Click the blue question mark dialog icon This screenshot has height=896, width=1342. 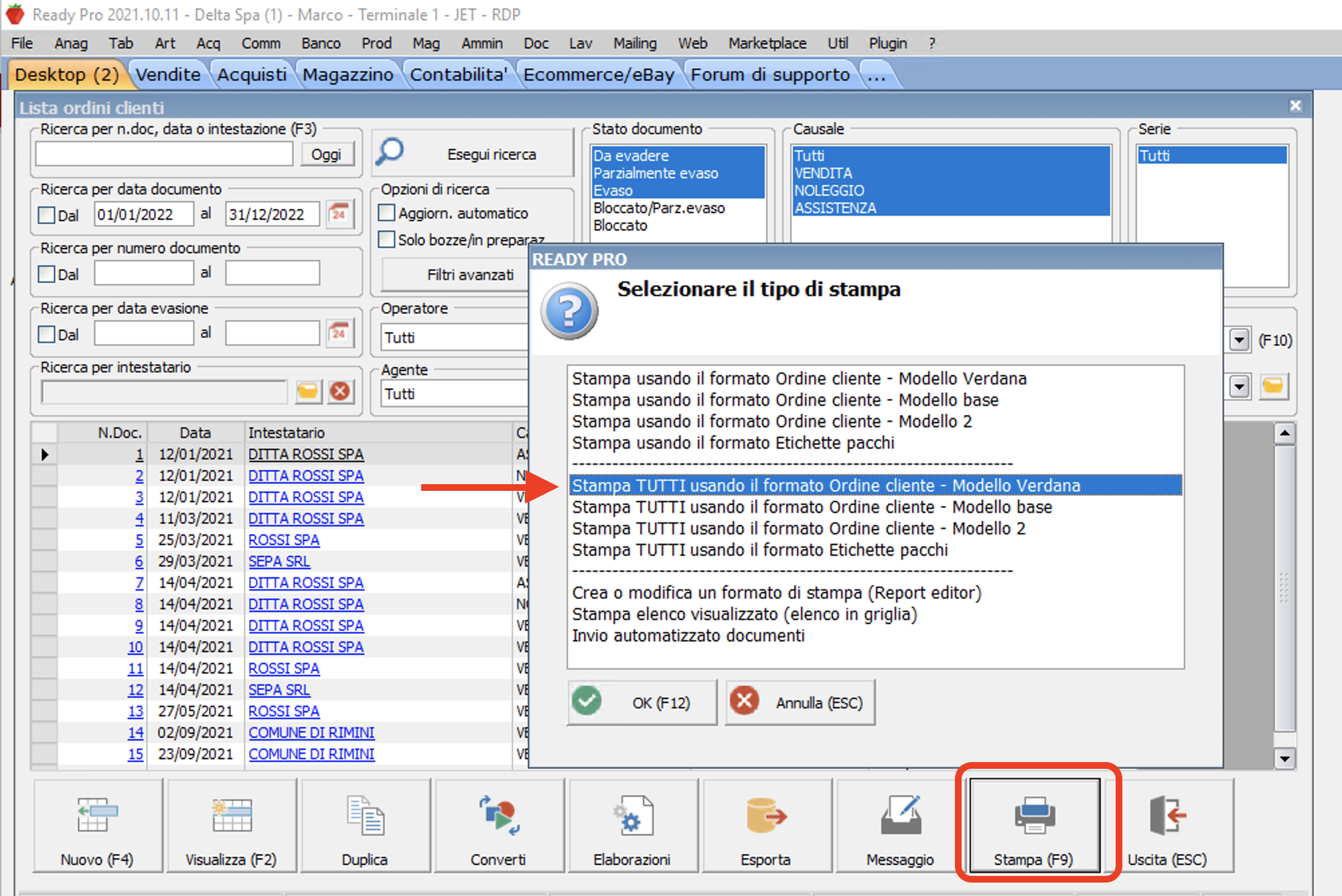569,311
